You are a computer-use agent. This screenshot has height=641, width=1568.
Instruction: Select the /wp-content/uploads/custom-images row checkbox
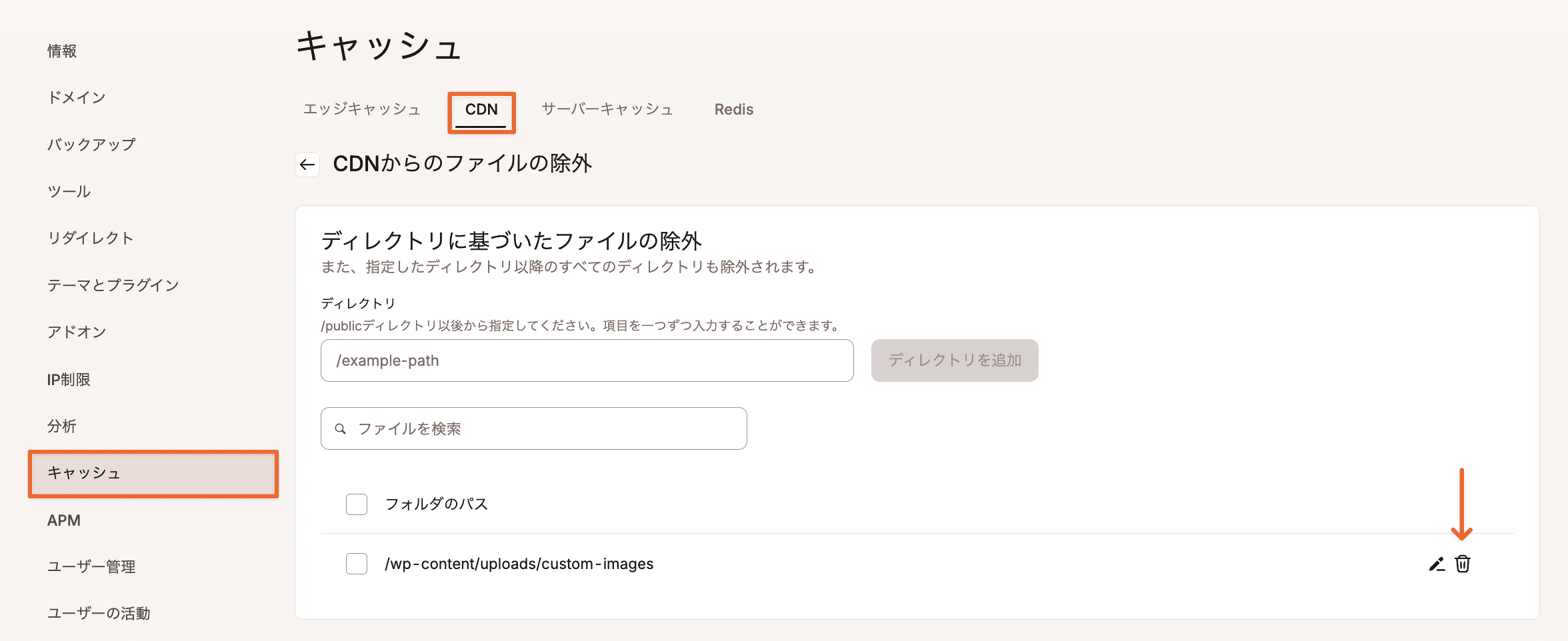(356, 564)
